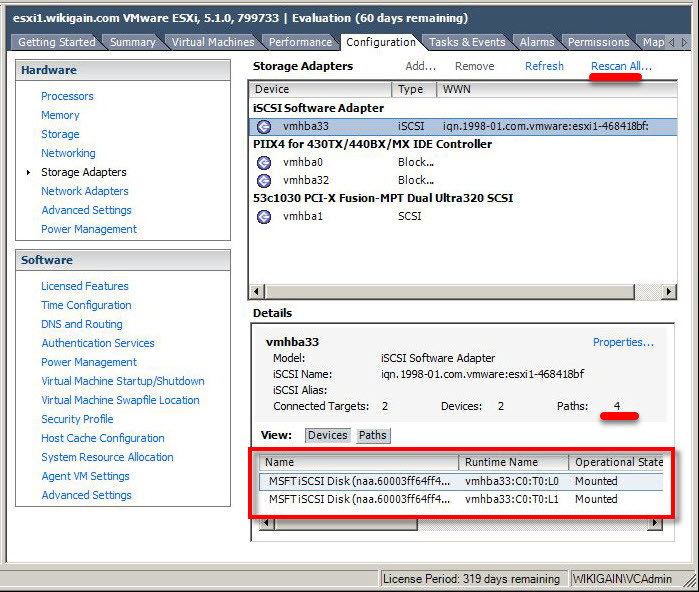The height and width of the screenshot is (592, 699).
Task: Select Storage Adapters in Hardware list
Action: coord(84,172)
